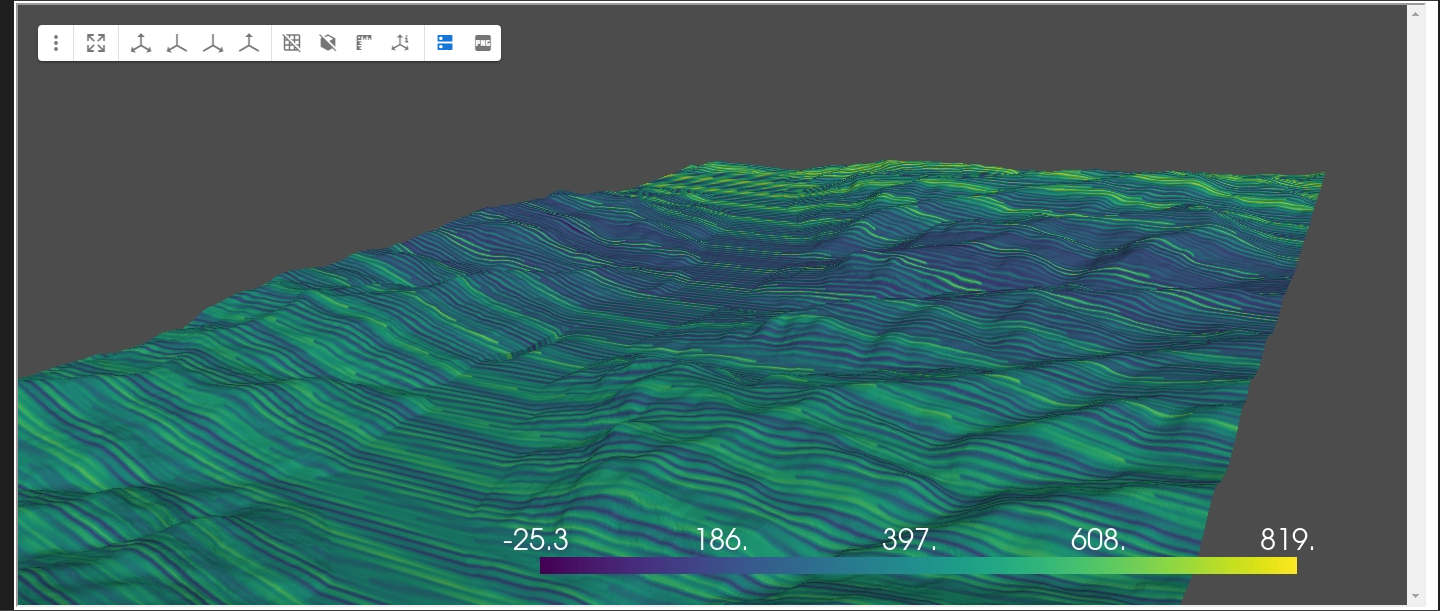Select the third axis view orientation icon
1440x611 pixels.
[213, 43]
